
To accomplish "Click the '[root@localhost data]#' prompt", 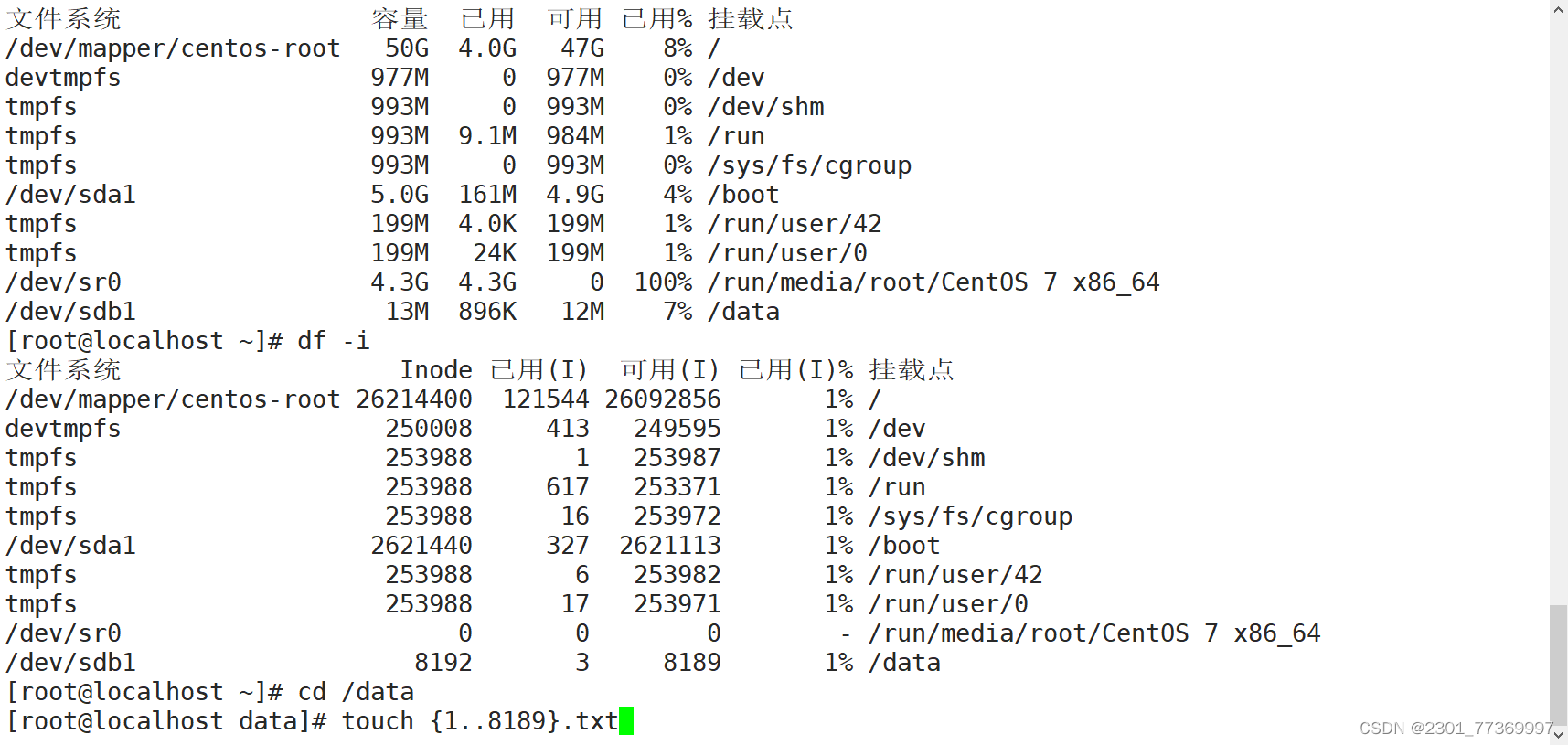I will tap(165, 721).
